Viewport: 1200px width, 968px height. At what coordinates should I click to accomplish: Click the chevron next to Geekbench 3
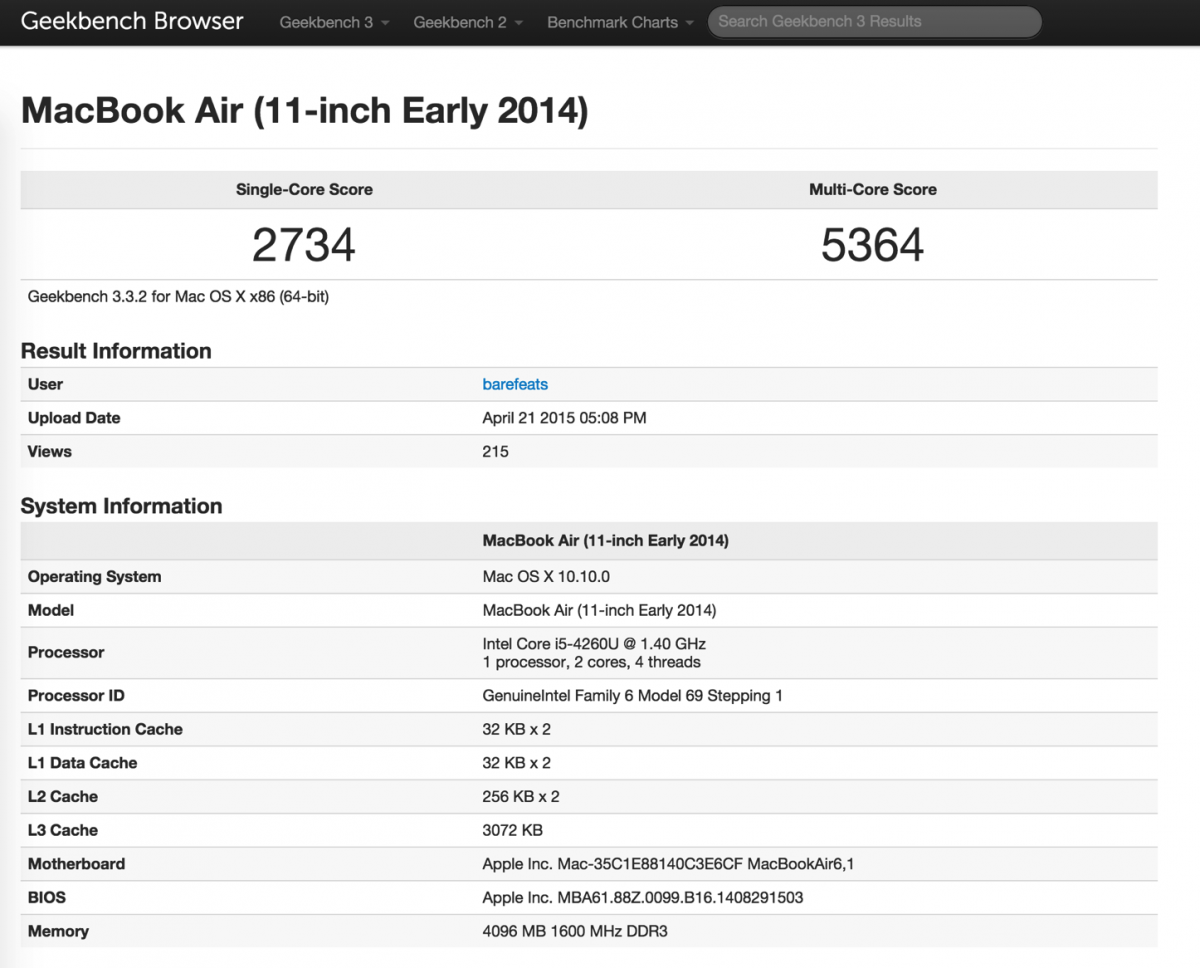click(x=386, y=22)
